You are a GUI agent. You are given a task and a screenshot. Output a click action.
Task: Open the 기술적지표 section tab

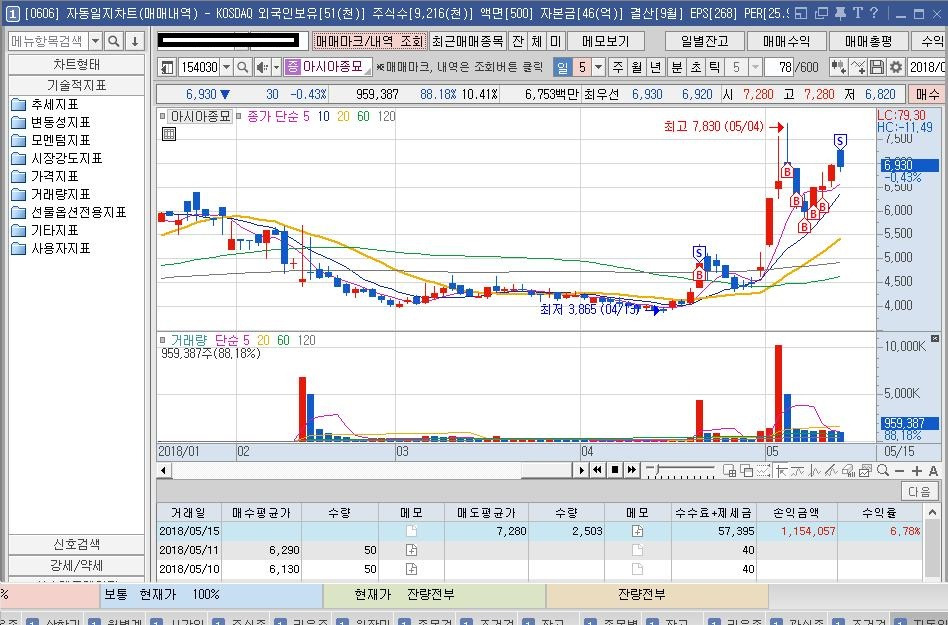click(77, 85)
